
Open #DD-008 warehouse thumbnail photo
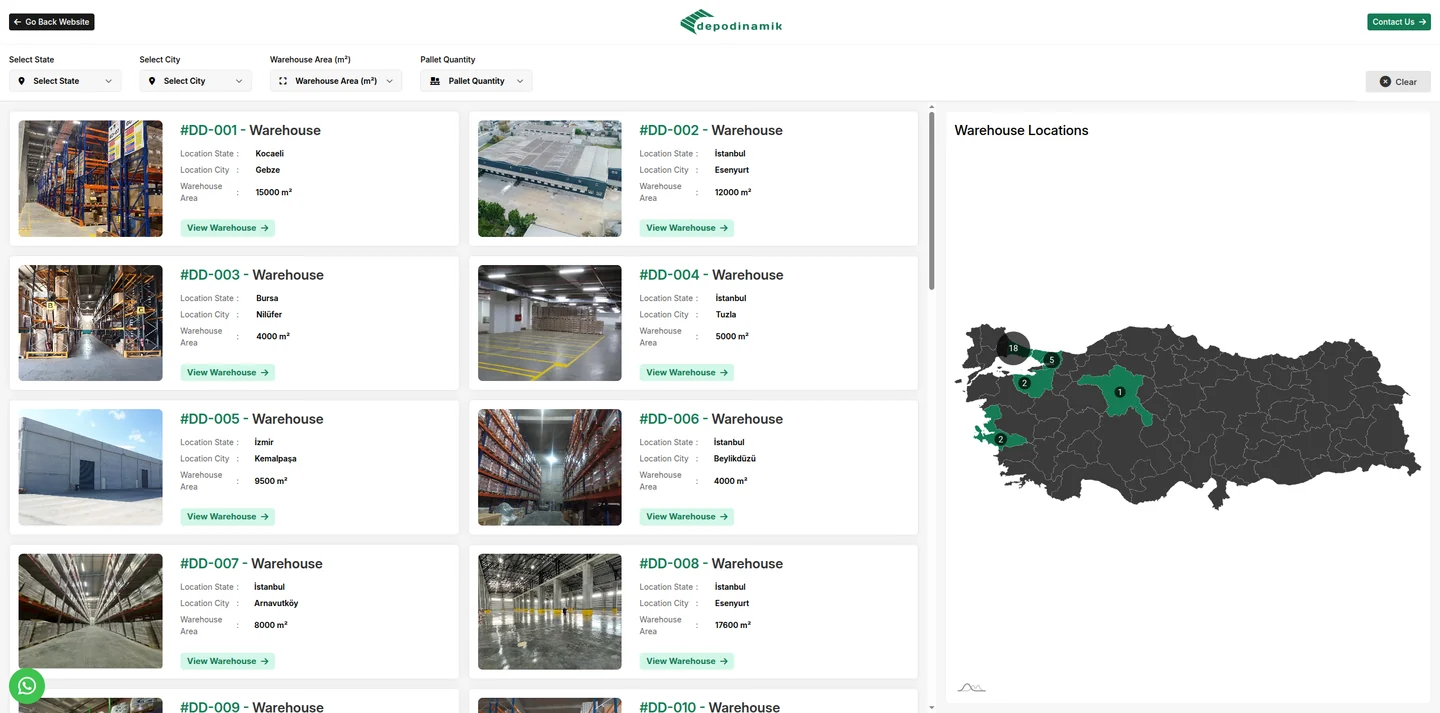tap(550, 612)
